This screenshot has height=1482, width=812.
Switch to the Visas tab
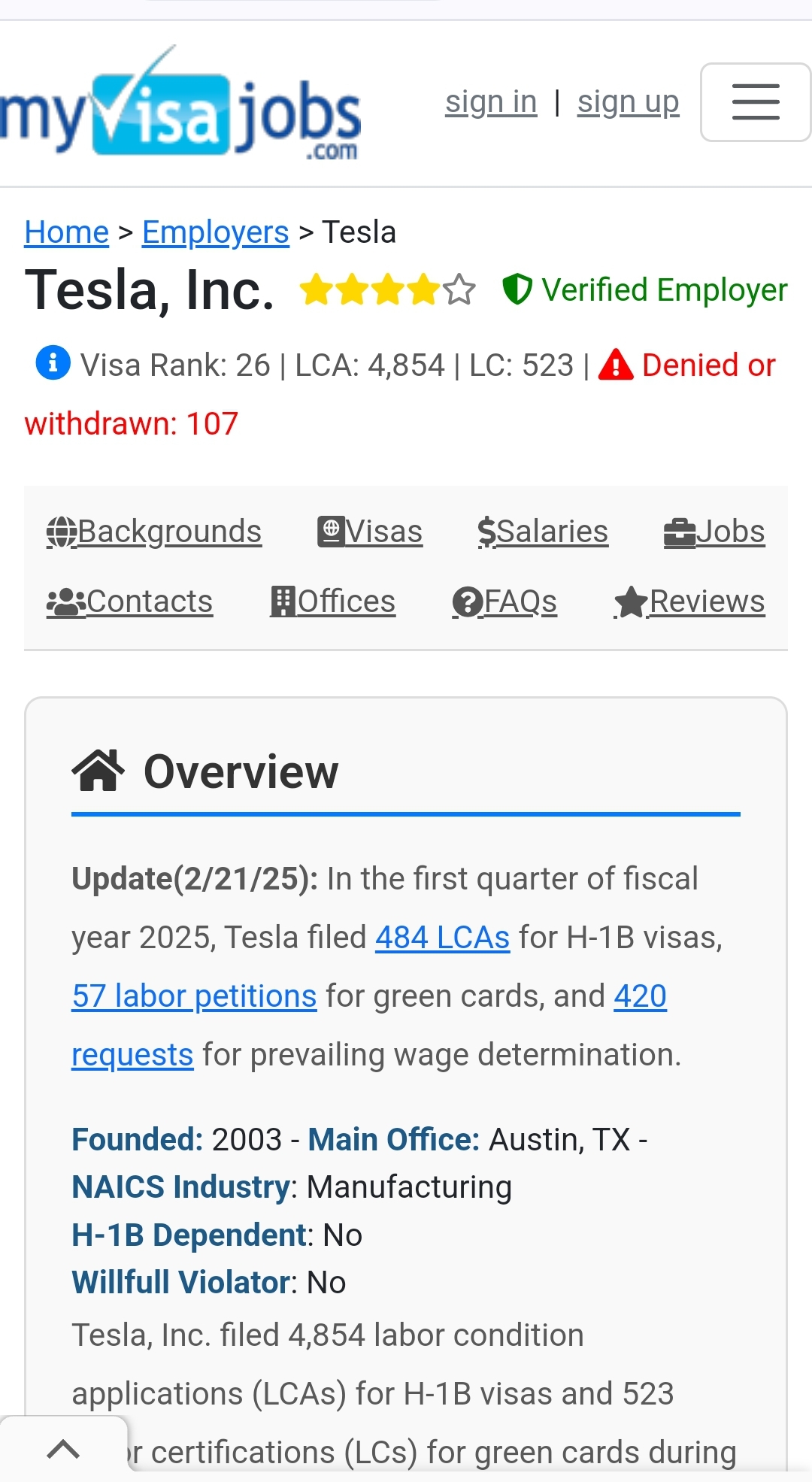(x=370, y=532)
